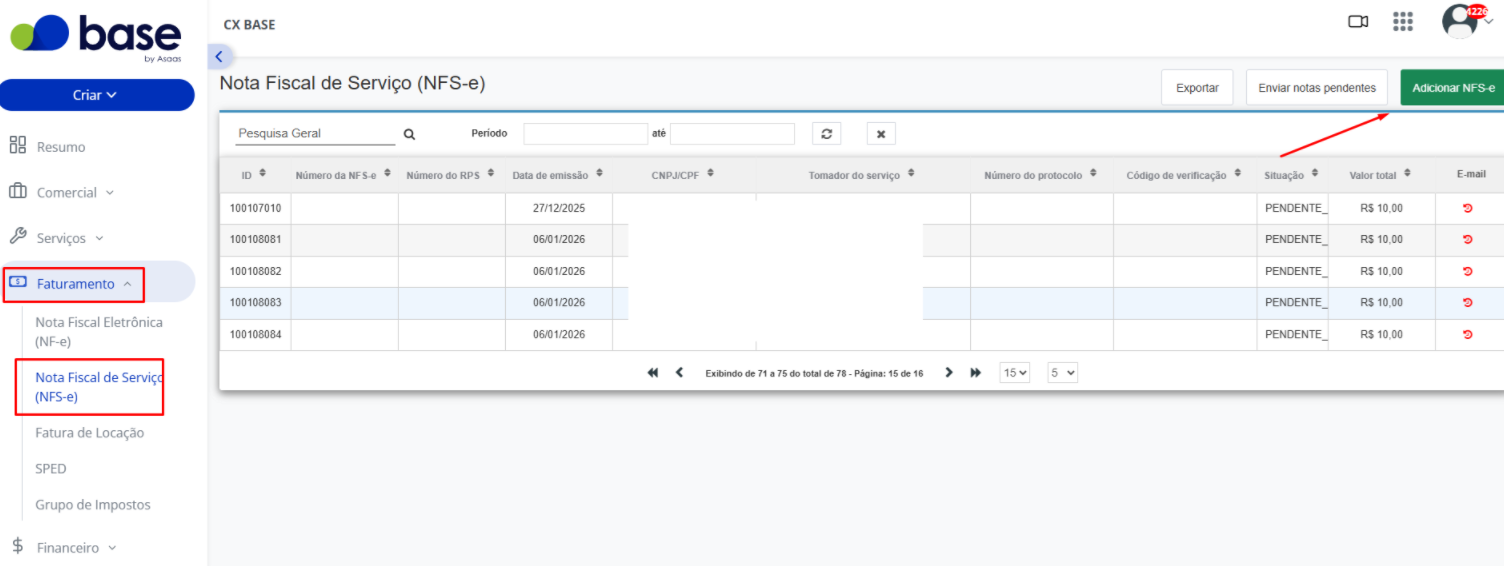Sort by the Situação column header
This screenshot has width=1504, height=566.
(x=1291, y=175)
